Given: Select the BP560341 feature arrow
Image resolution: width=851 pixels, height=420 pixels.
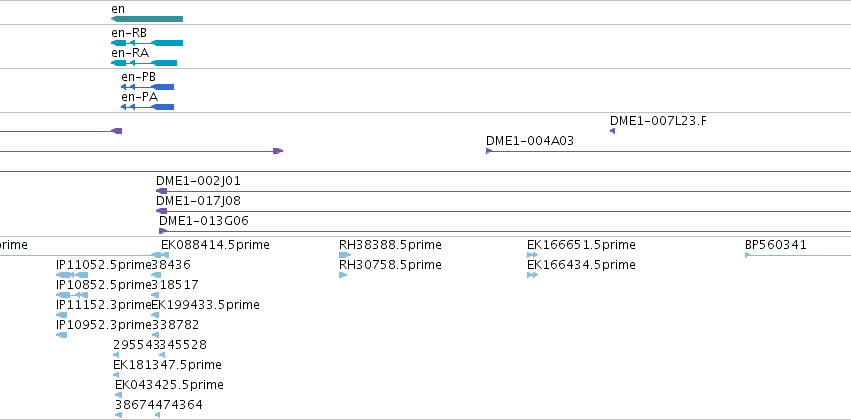Looking at the screenshot, I should (x=747, y=255).
